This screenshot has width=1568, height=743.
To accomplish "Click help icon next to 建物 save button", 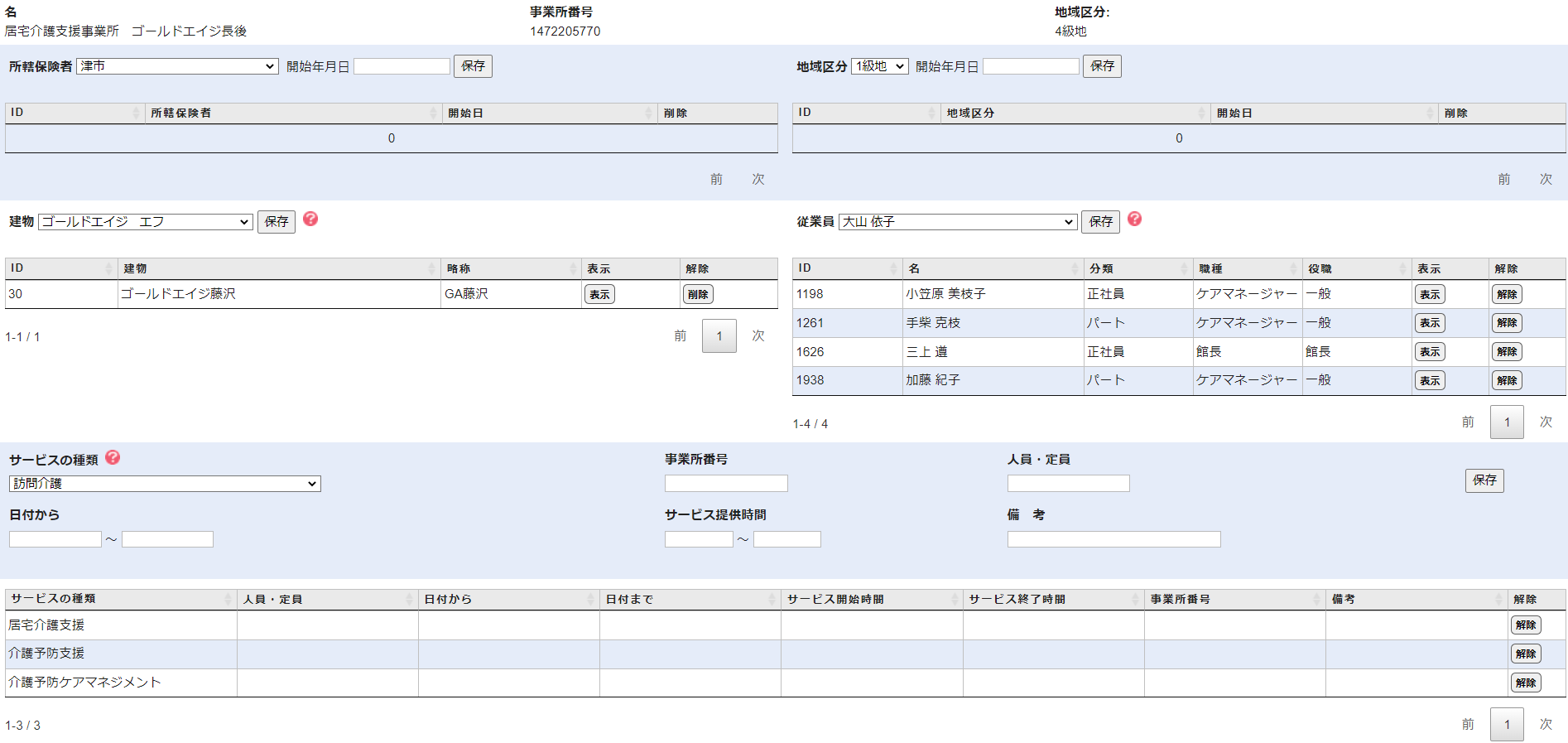I will pos(310,219).
